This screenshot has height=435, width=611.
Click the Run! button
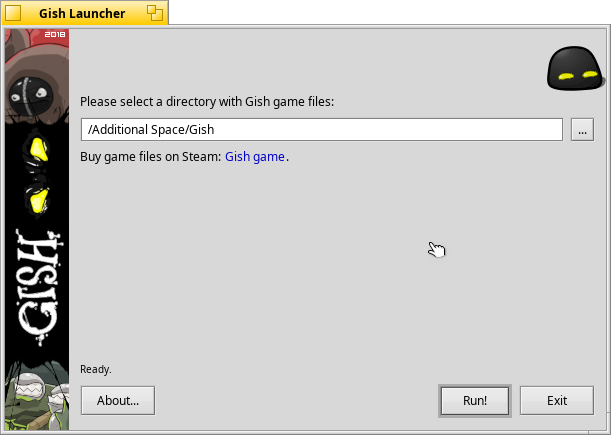475,401
